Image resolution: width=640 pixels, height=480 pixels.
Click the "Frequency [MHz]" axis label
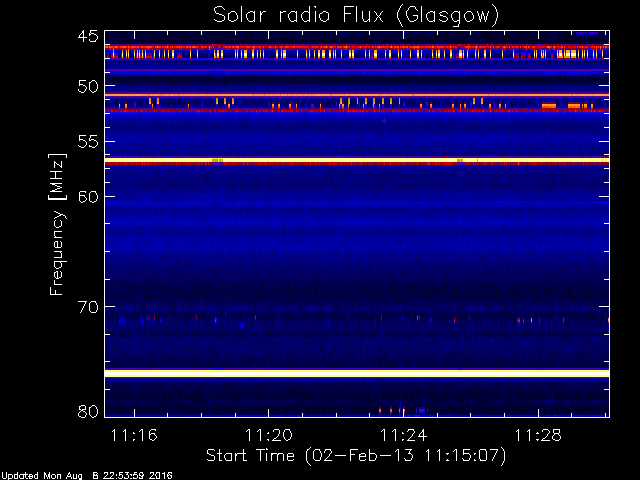57,224
